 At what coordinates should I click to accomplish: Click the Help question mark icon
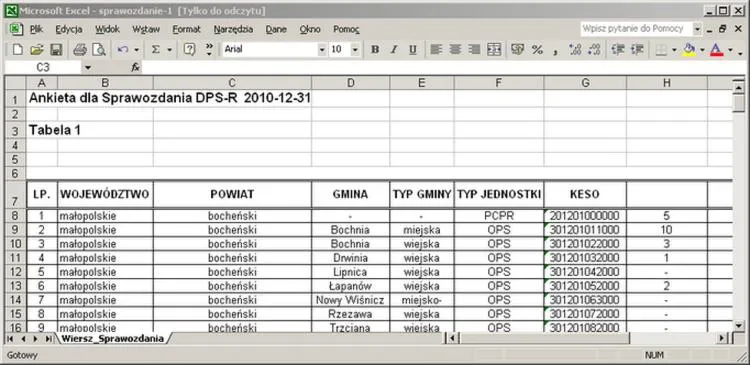pos(190,49)
